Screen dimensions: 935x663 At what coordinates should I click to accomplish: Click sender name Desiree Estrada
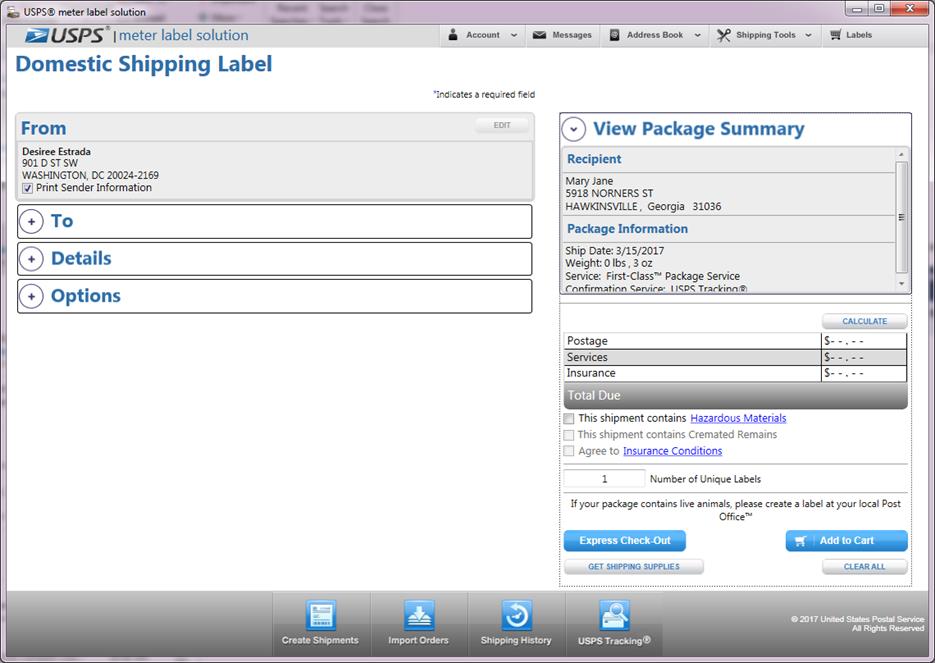[x=57, y=152]
